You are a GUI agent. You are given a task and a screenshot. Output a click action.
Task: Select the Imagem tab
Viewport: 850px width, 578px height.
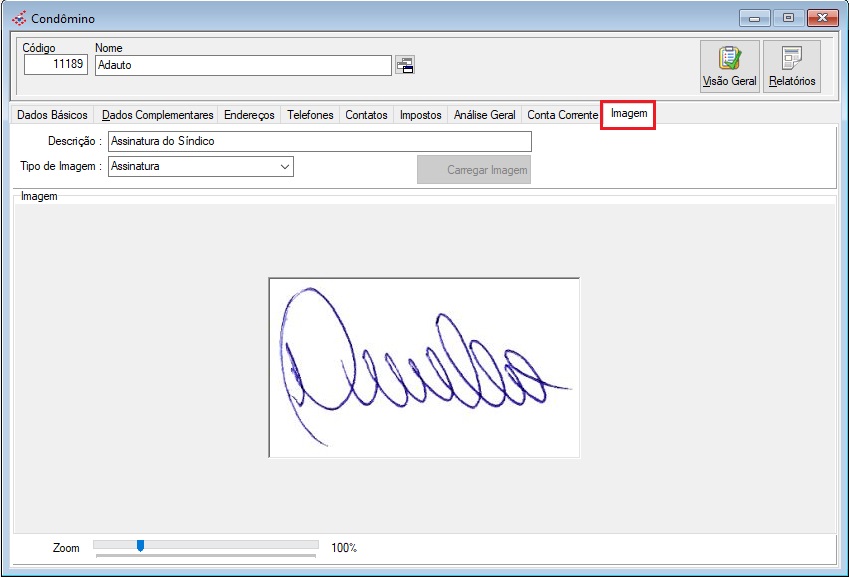pyautogui.click(x=628, y=114)
